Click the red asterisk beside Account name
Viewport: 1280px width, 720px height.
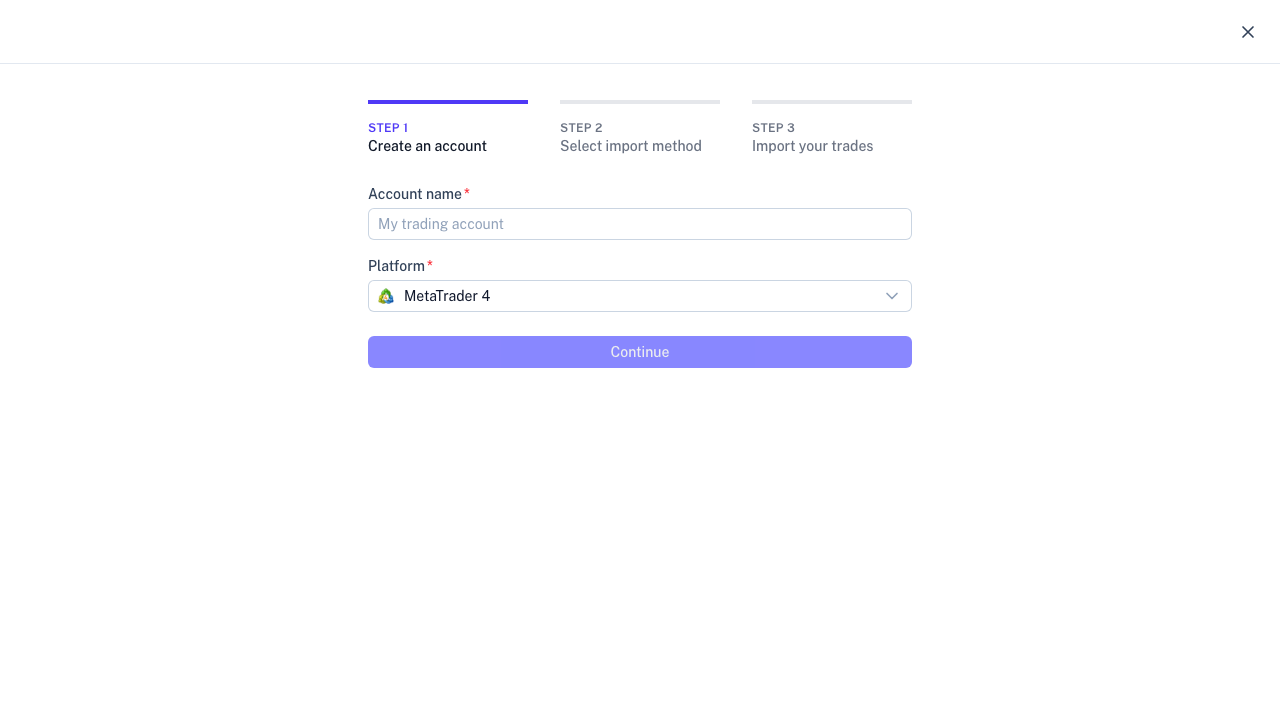point(466,190)
